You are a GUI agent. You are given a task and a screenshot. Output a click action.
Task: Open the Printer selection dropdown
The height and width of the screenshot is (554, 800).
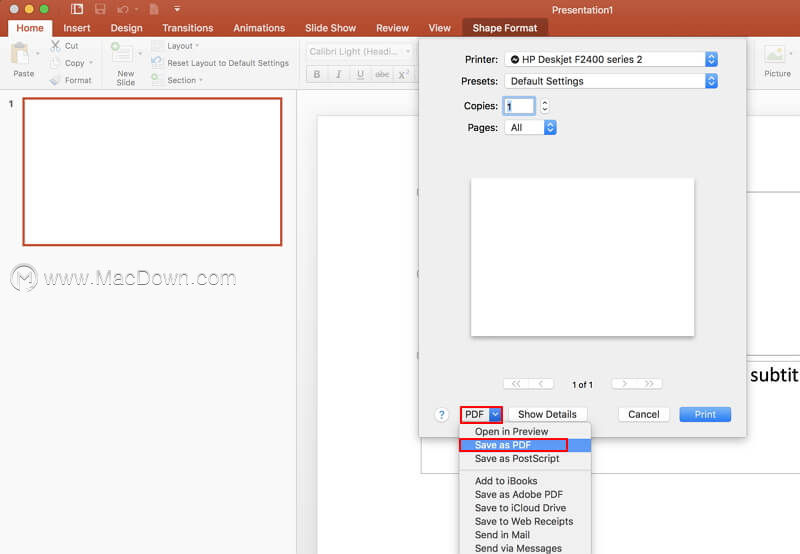pyautogui.click(x=611, y=59)
